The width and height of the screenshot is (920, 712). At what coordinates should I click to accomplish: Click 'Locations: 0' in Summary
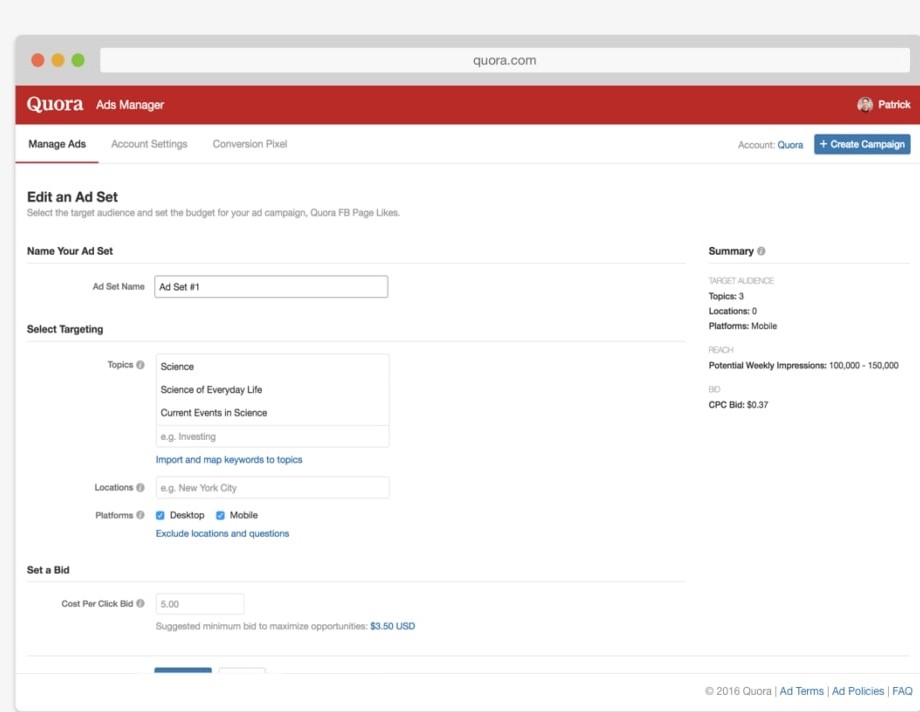tap(733, 311)
